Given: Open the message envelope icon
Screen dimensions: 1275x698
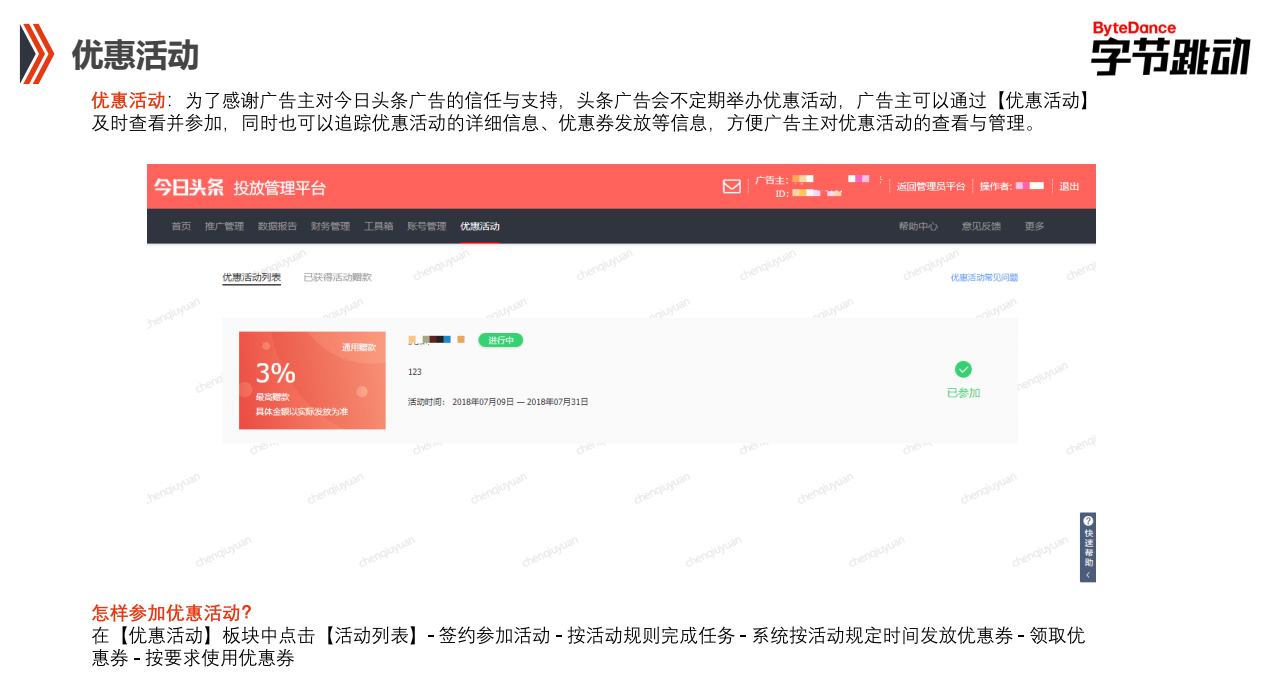Looking at the screenshot, I should click(732, 186).
